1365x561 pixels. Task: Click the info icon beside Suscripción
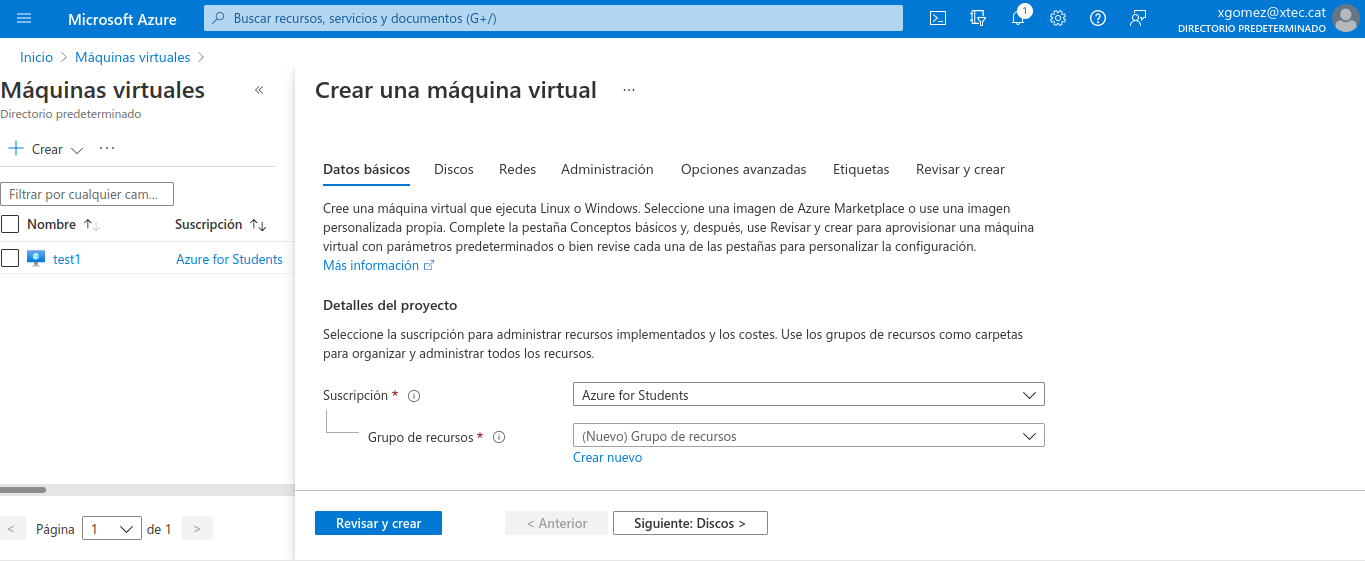(414, 396)
